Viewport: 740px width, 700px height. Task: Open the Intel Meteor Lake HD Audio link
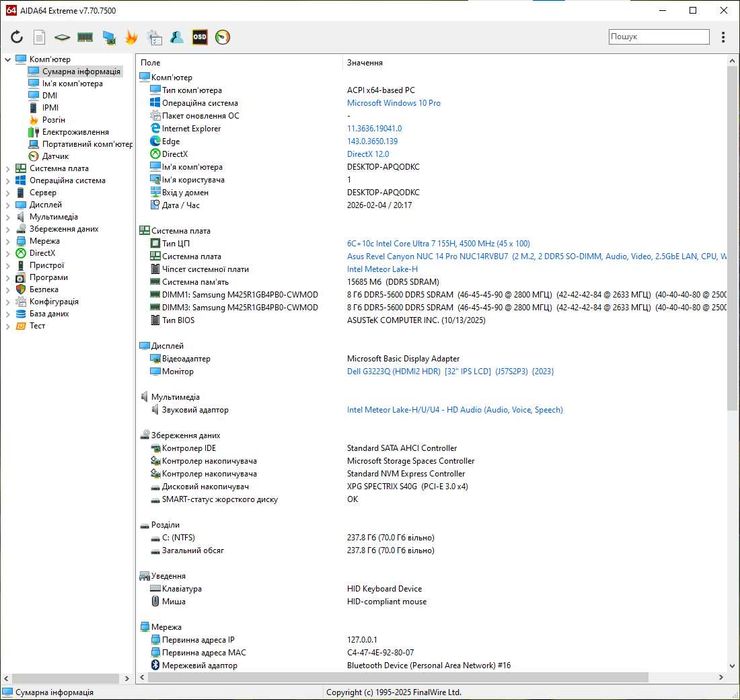455,410
